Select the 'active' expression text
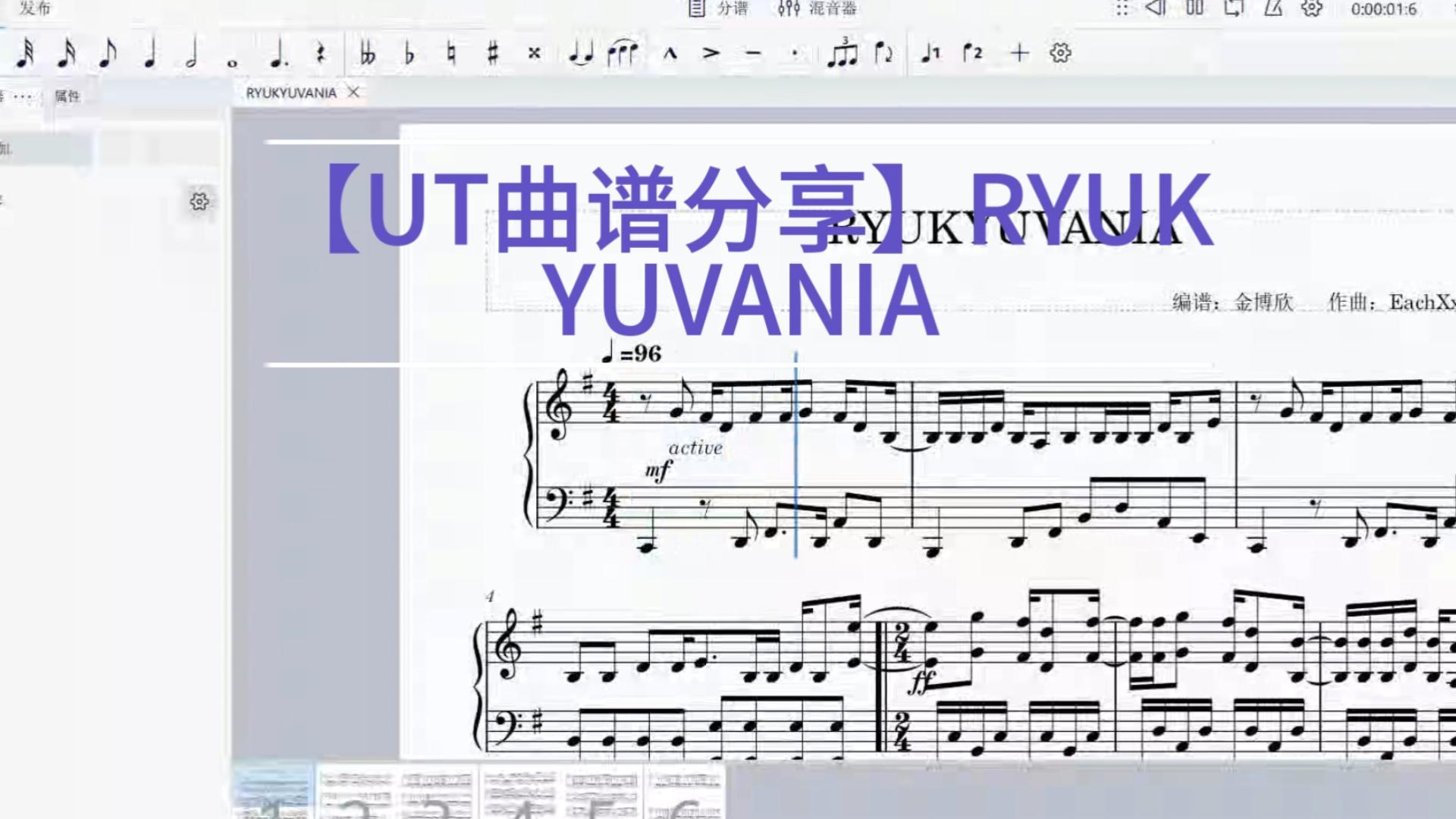 [x=695, y=448]
